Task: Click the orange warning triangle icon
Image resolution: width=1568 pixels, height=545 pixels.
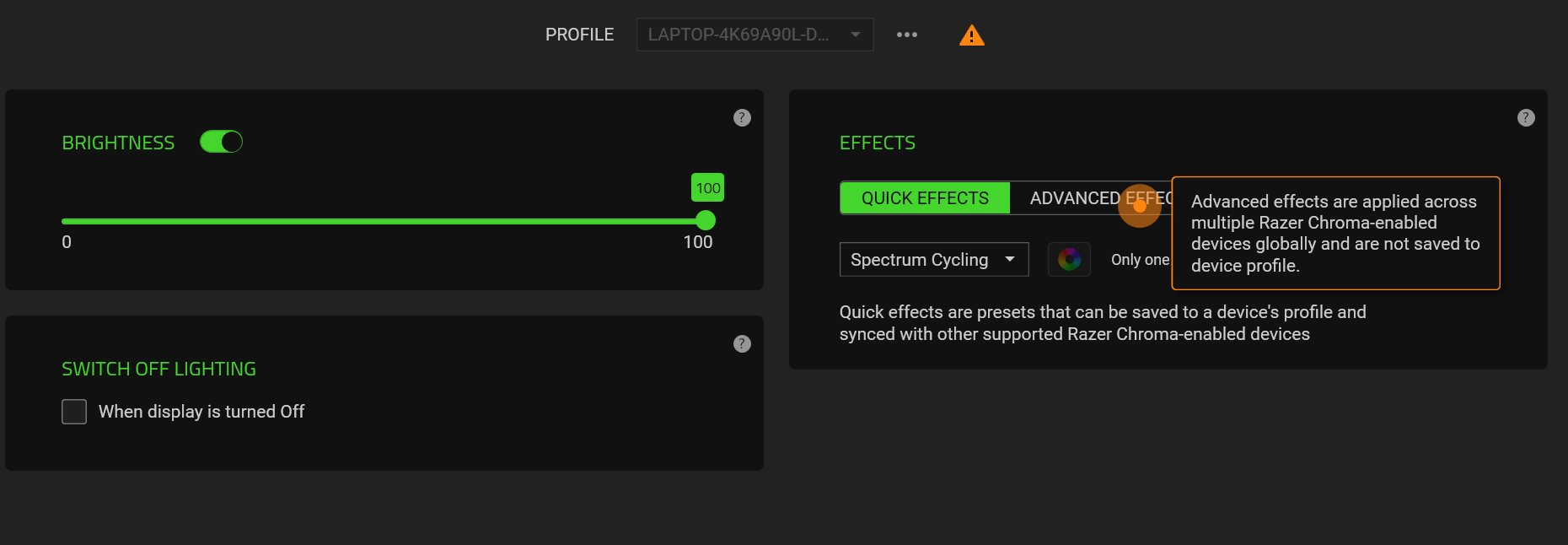Action: [x=971, y=35]
